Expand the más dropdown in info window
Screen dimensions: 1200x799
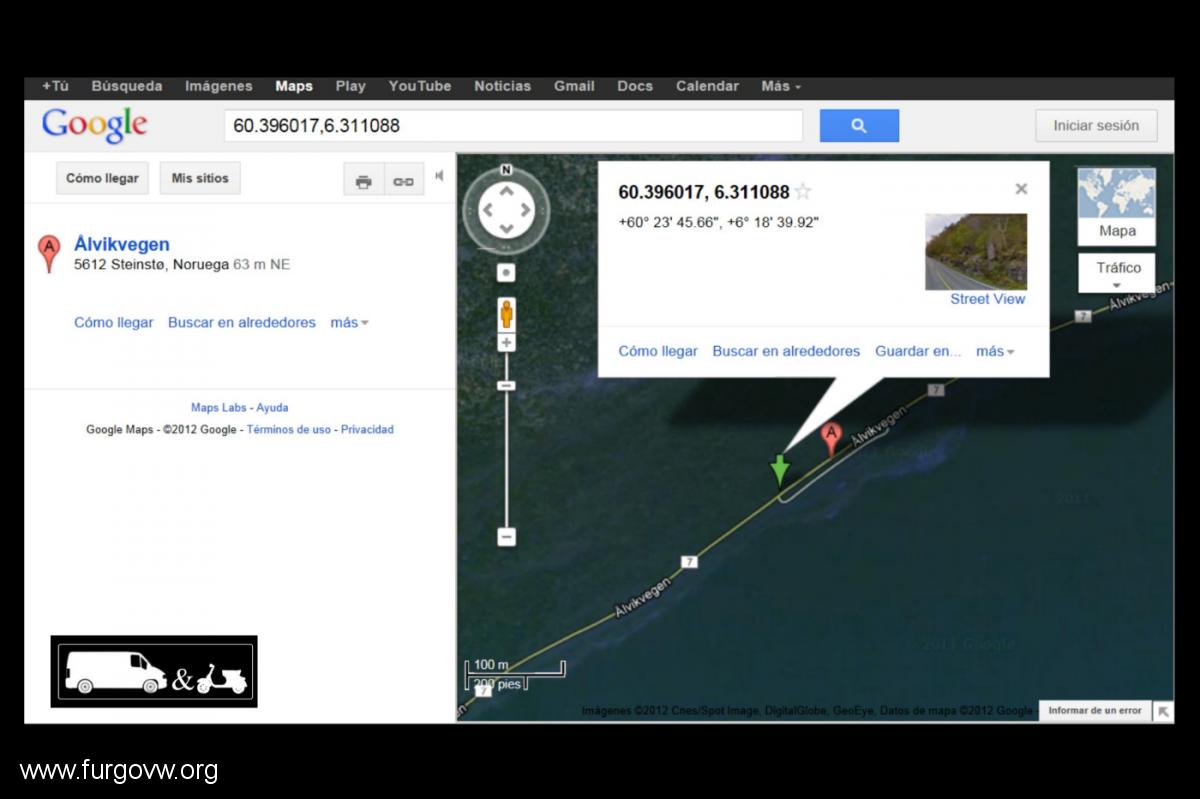995,351
